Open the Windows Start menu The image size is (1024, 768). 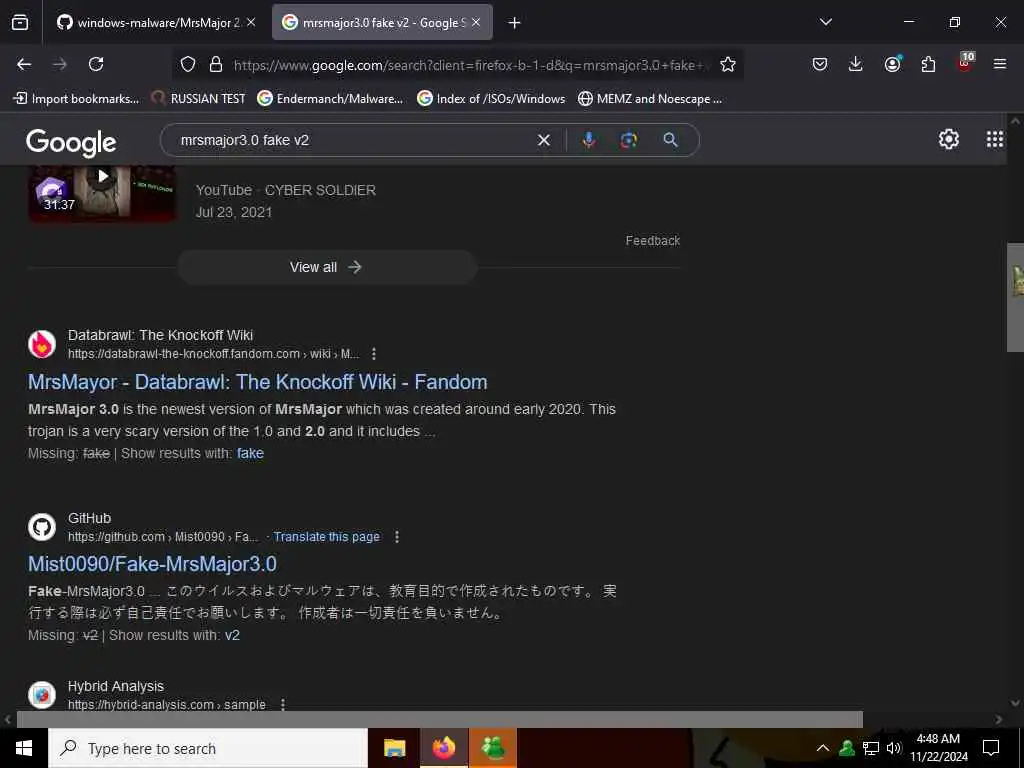coord(24,748)
